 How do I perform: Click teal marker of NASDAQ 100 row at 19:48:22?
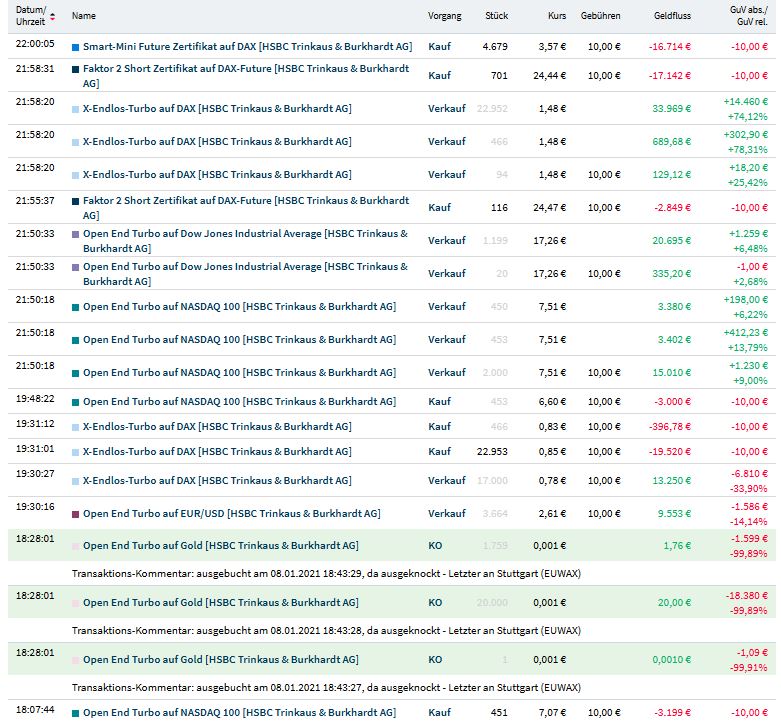click(76, 402)
